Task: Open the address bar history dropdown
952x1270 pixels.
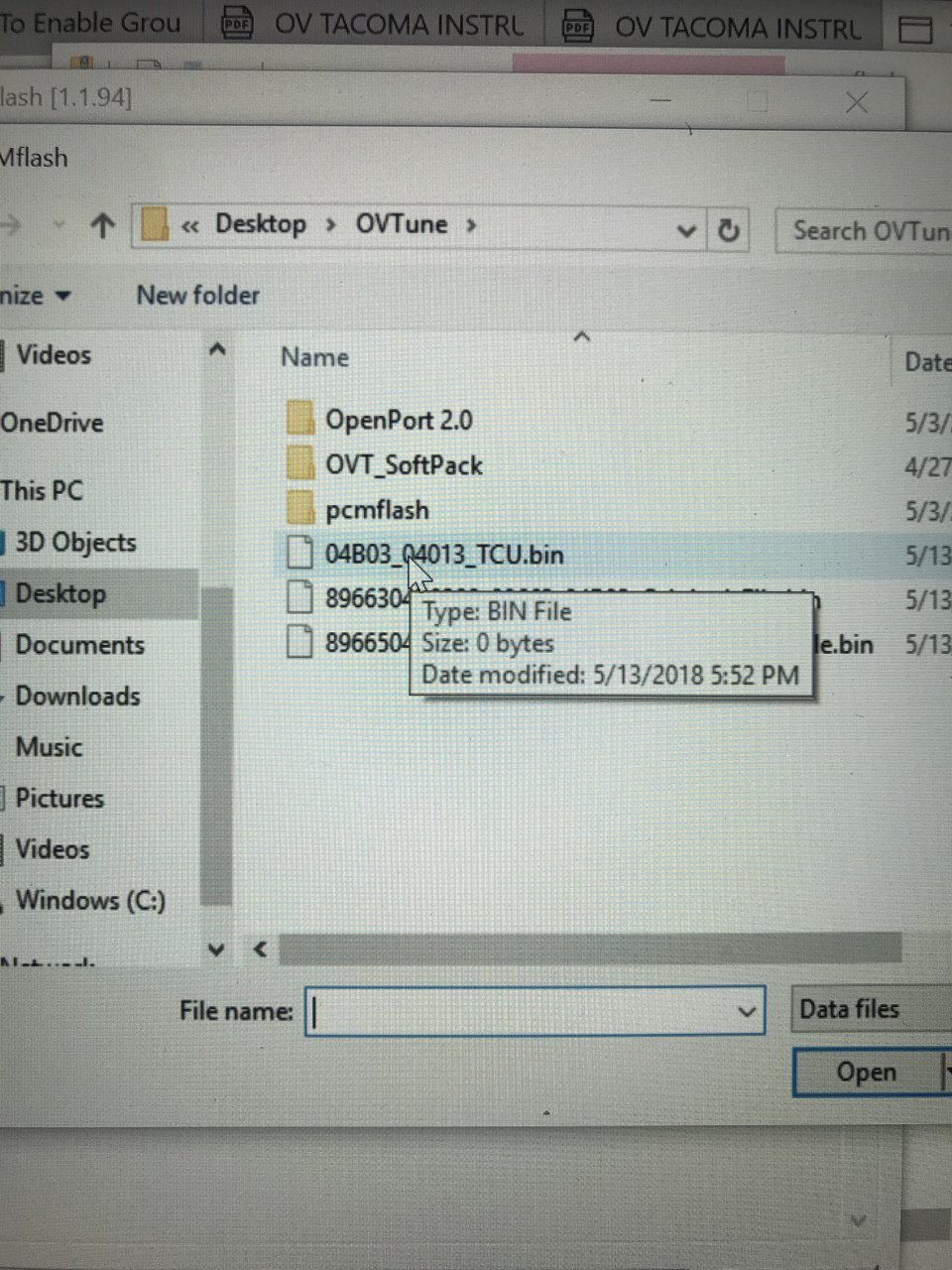Action: 686,231
